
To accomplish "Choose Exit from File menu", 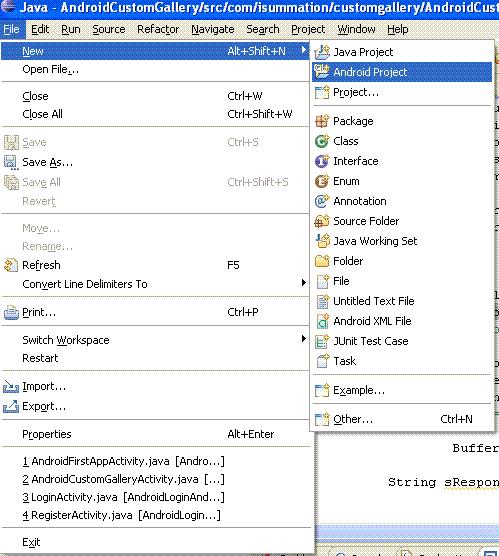I will pyautogui.click(x=155, y=542).
